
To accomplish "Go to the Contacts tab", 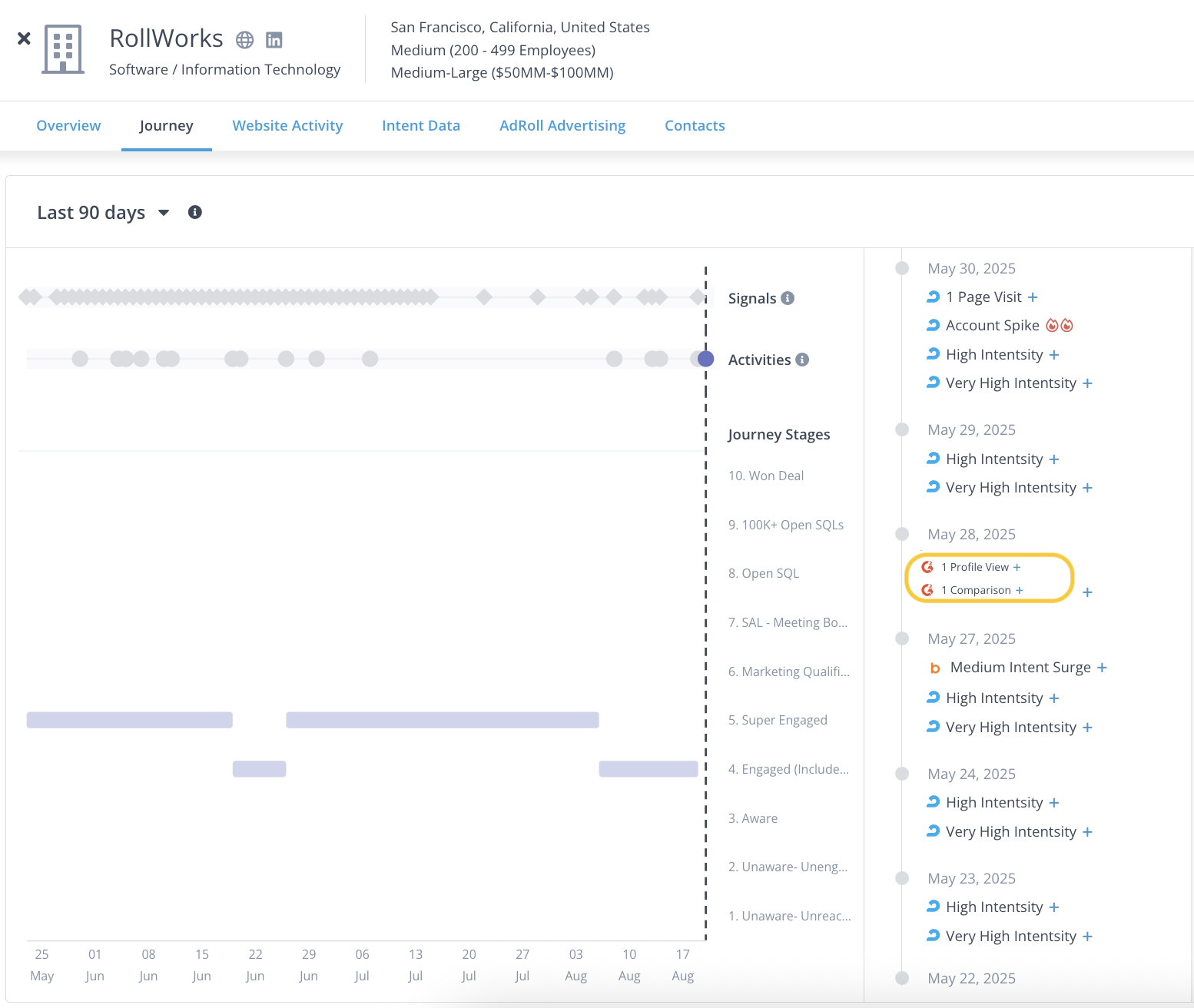I will point(695,125).
